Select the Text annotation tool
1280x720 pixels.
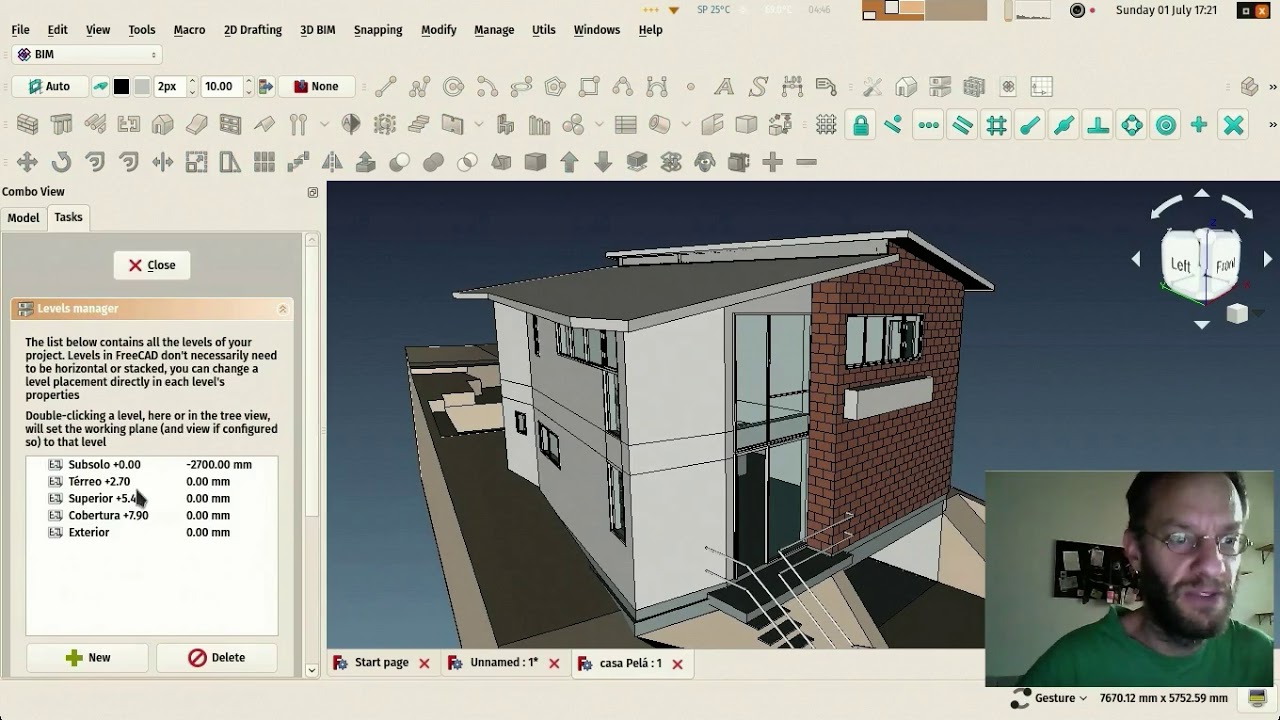[x=723, y=87]
